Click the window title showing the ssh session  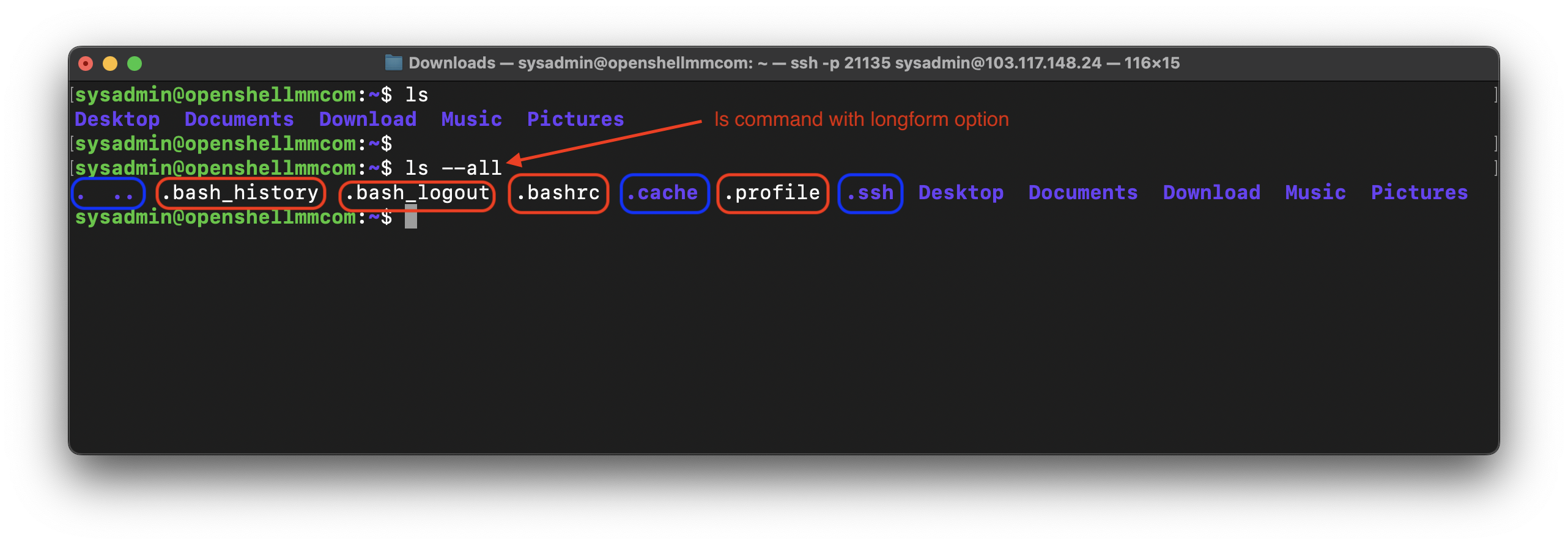794,63
